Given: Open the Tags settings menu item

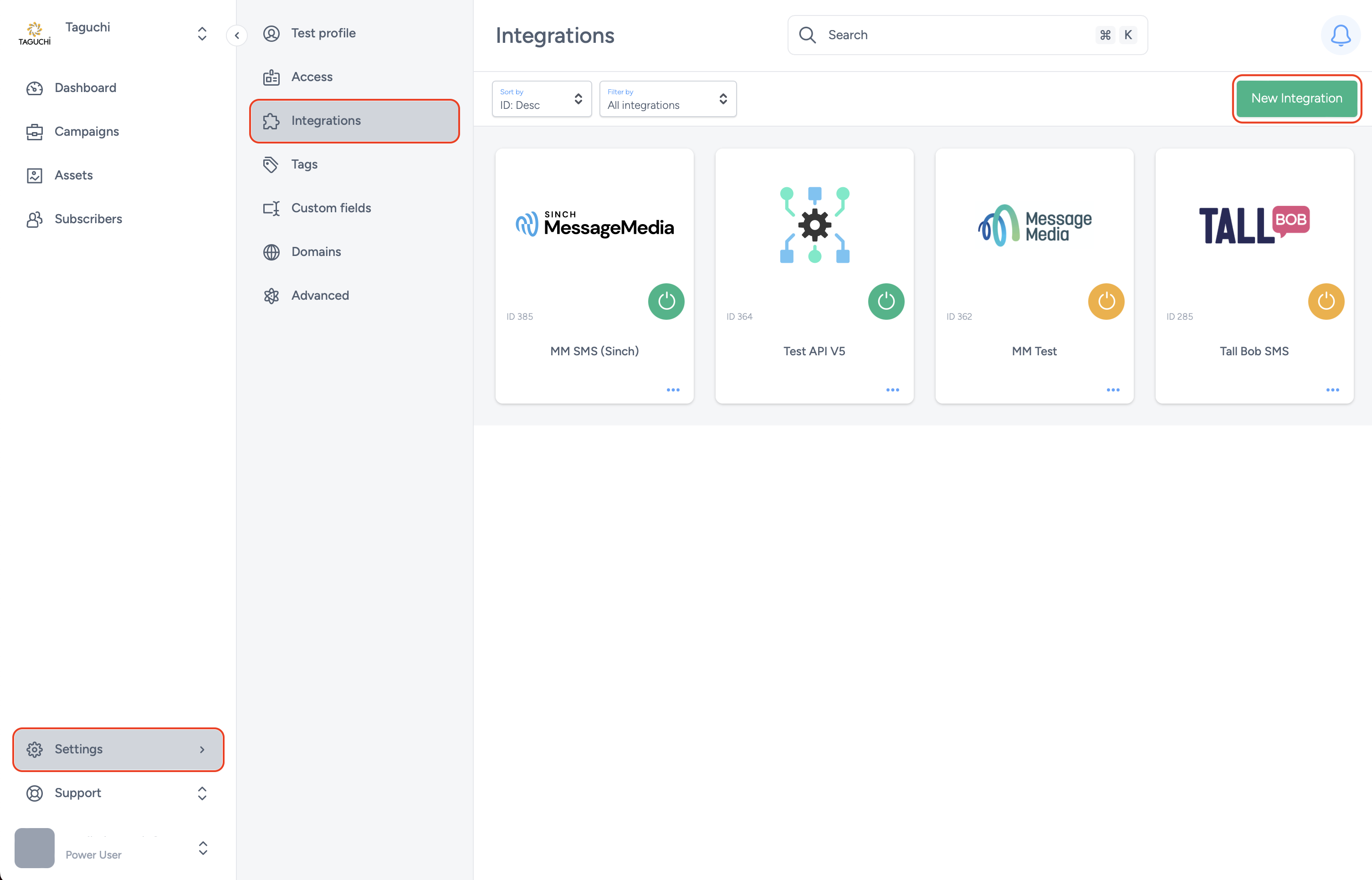Looking at the screenshot, I should click(304, 164).
